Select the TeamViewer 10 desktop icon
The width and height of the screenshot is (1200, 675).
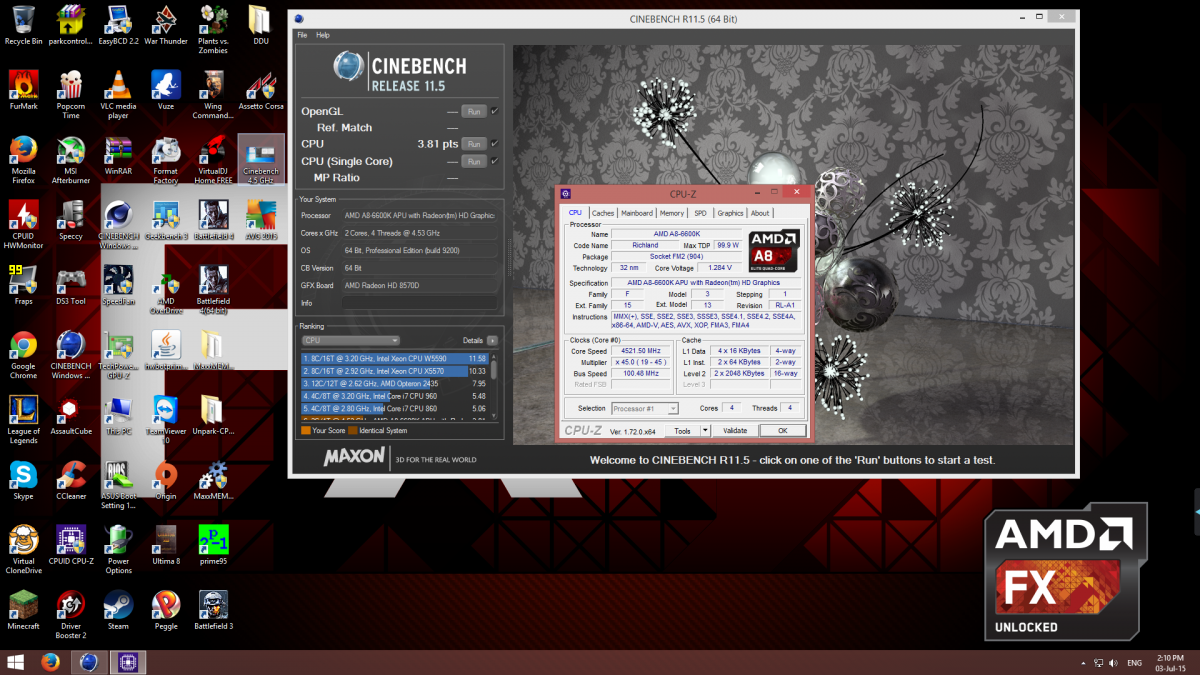[x=166, y=420]
